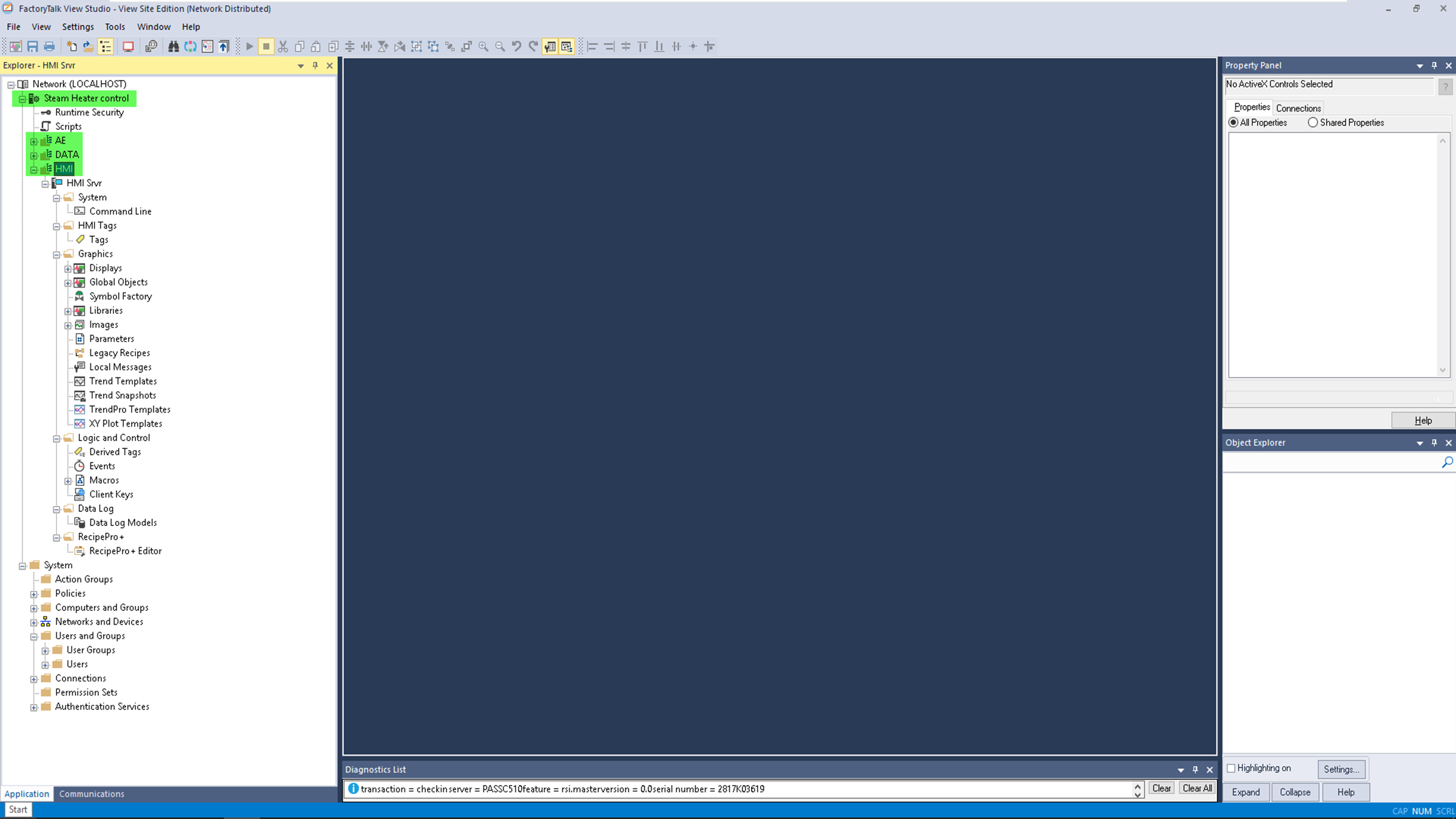
Task: Click the Save icon in the toolbar
Action: pos(33,47)
